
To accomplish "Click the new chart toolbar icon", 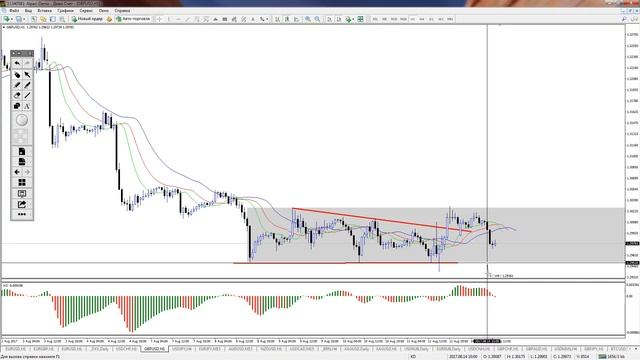I will [7, 19].
